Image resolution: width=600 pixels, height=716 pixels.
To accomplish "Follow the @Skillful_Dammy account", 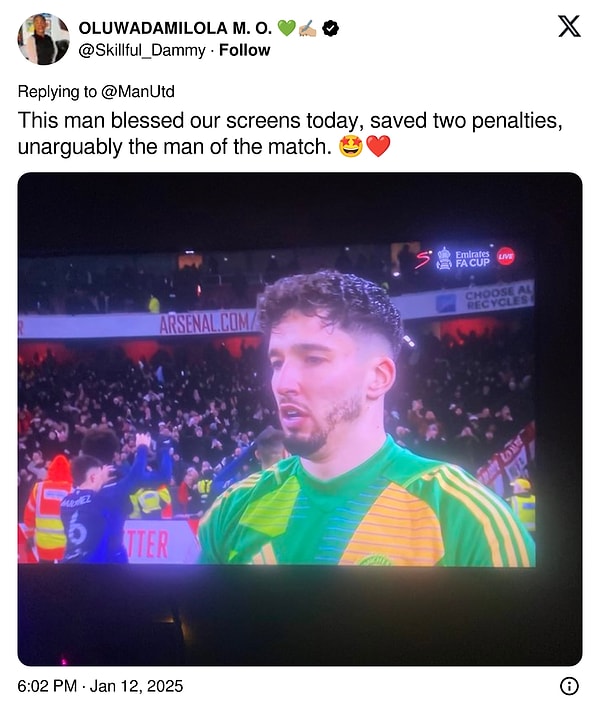I will [244, 50].
